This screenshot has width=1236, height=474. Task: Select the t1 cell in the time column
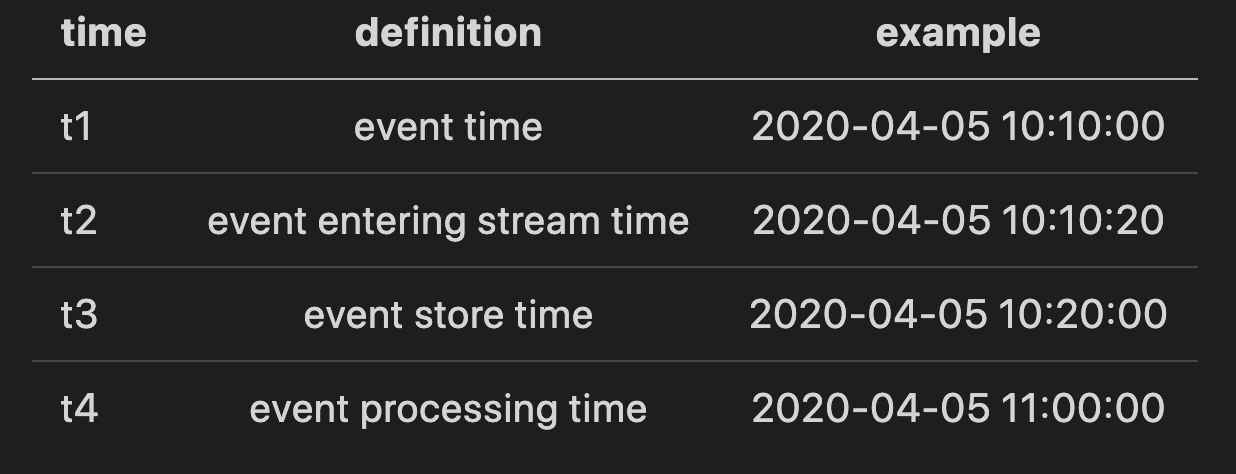click(x=76, y=127)
